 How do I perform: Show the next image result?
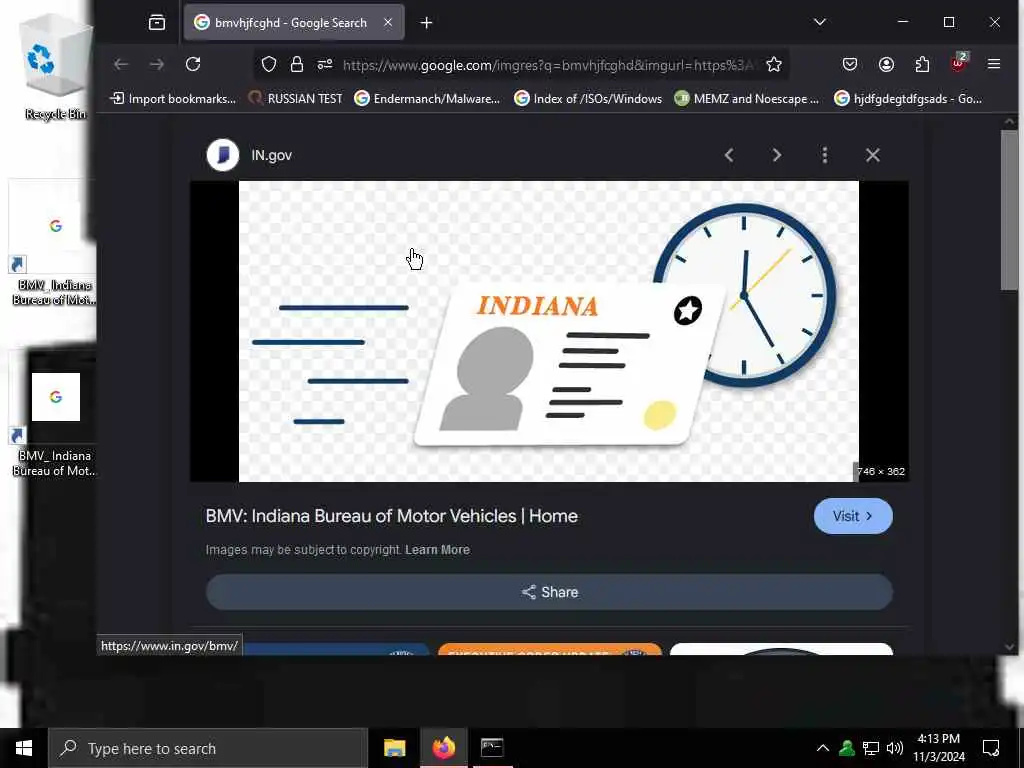[776, 155]
